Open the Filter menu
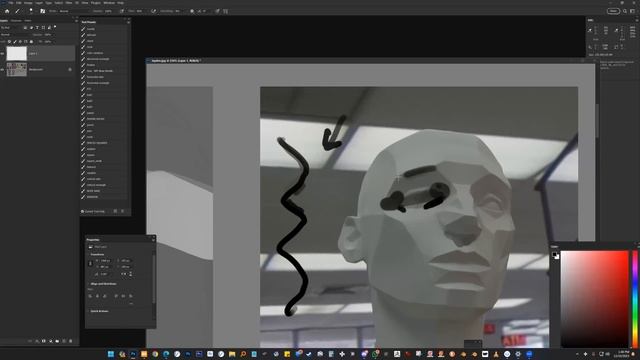Viewport: 640px width, 360px height. click(69, 3)
